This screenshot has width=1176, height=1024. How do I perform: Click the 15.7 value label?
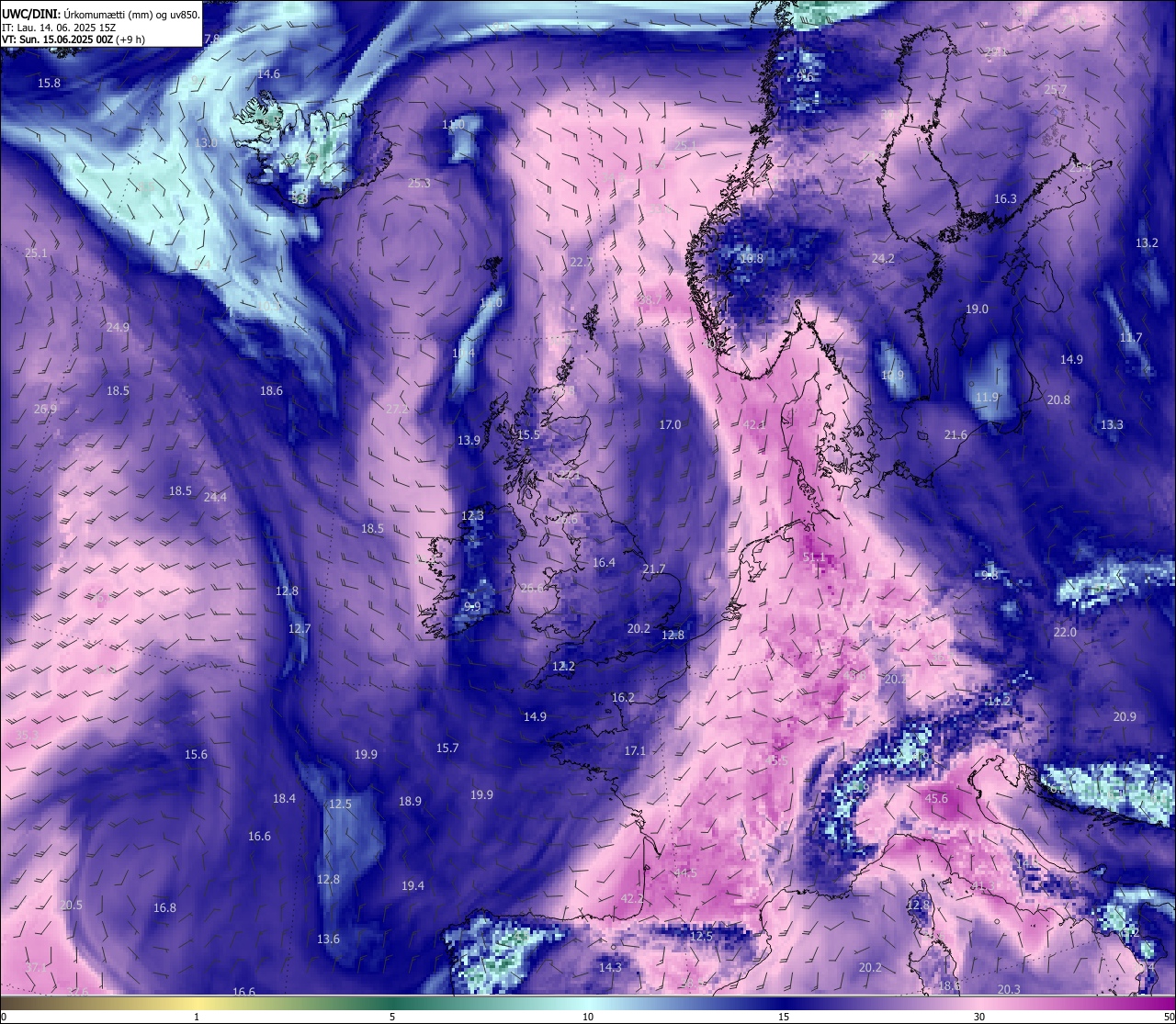coord(447,748)
